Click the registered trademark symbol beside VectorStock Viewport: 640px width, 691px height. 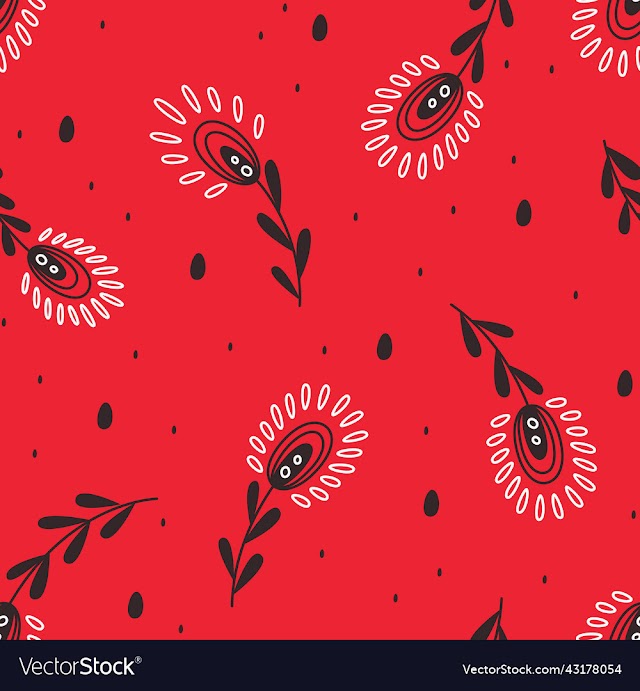click(138, 660)
